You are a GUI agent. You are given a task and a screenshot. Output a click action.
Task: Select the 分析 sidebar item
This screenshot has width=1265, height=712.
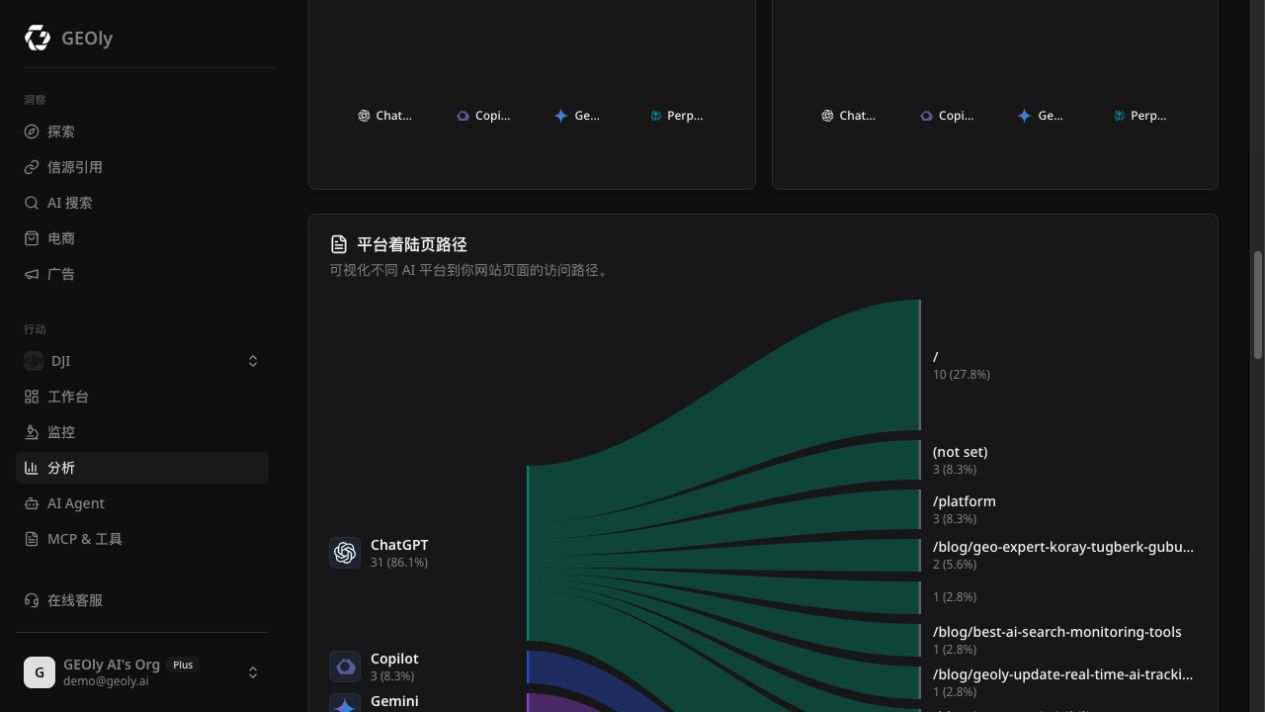point(142,468)
